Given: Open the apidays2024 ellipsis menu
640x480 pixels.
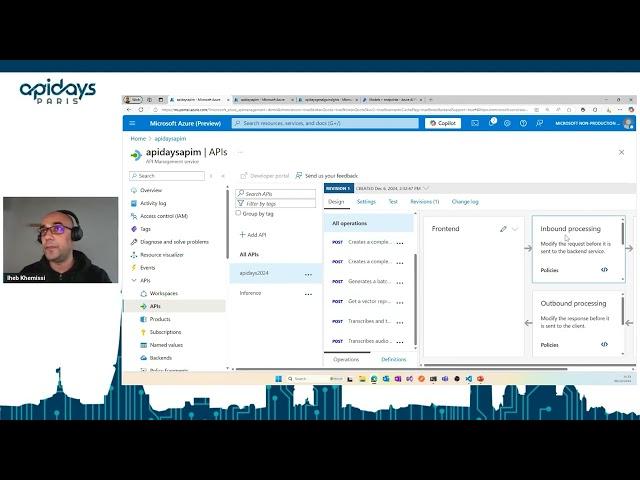Looking at the screenshot, I should pyautogui.click(x=309, y=275).
